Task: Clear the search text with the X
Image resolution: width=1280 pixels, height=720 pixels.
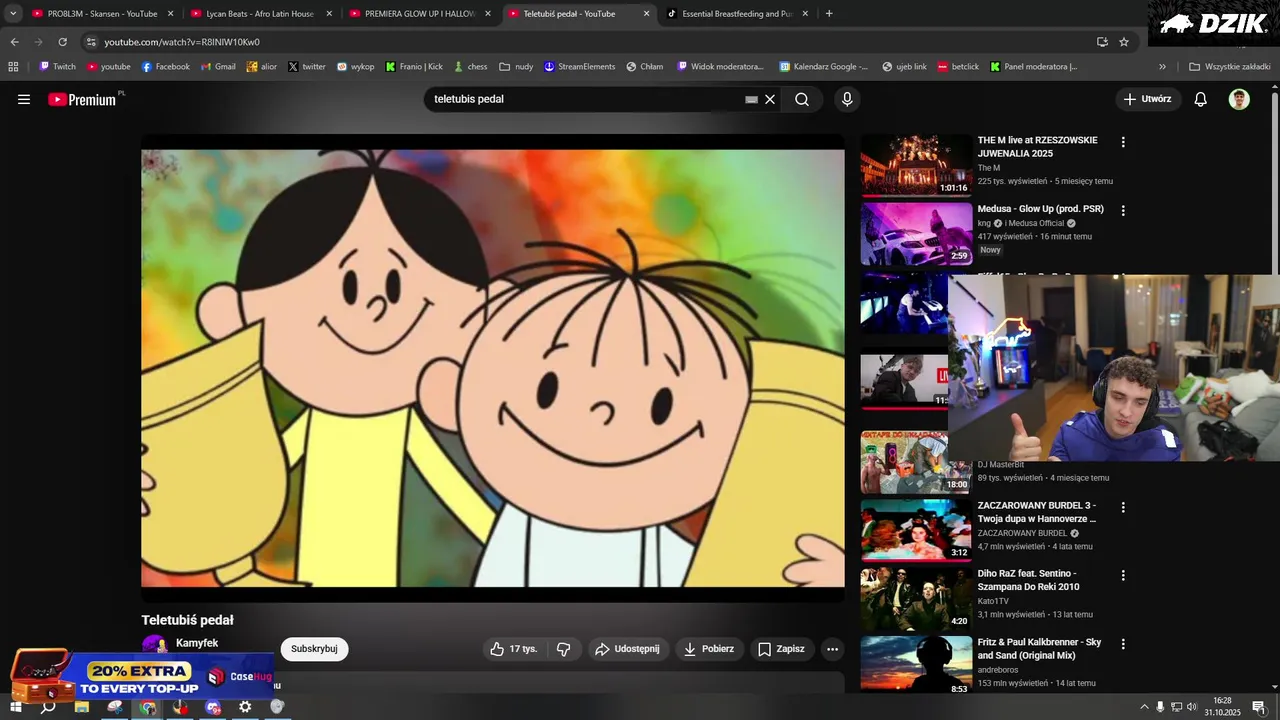Action: (770, 99)
